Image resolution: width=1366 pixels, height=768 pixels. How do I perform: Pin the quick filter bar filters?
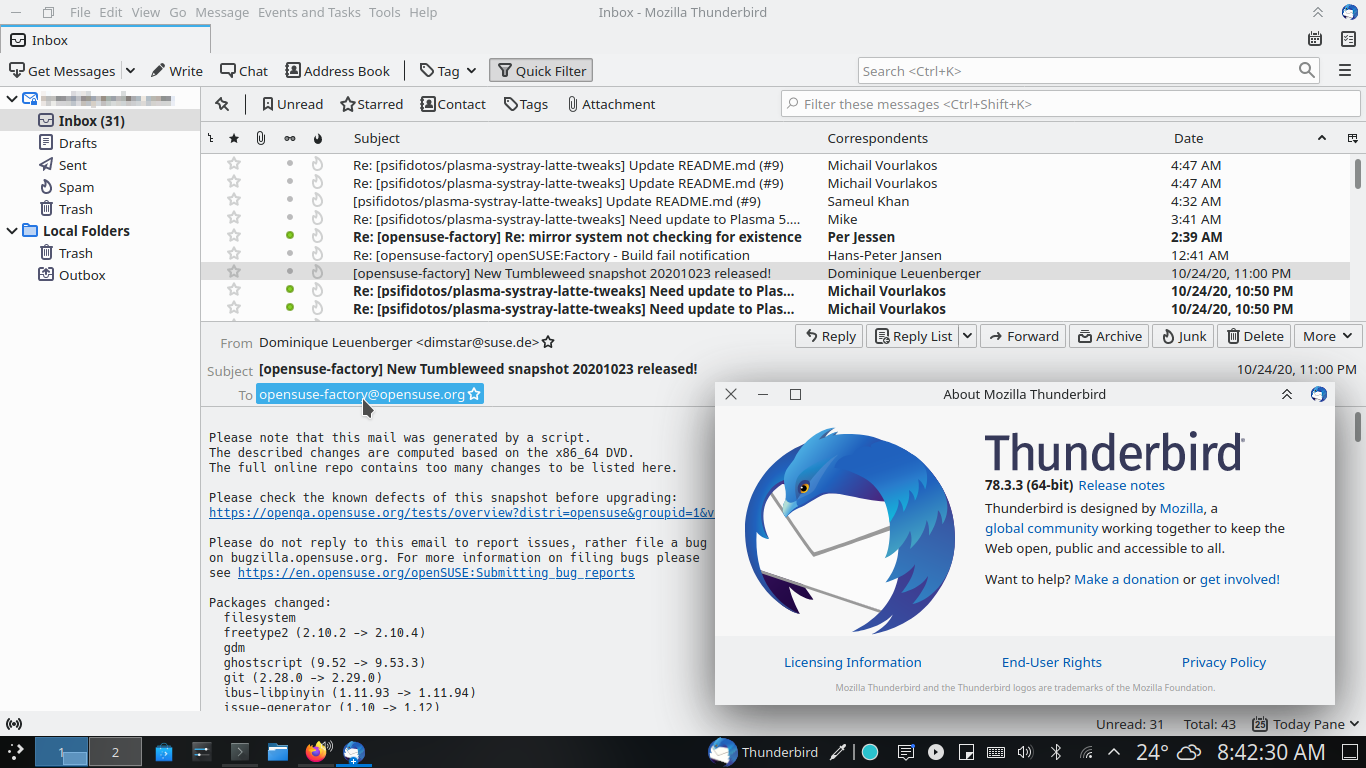(222, 104)
